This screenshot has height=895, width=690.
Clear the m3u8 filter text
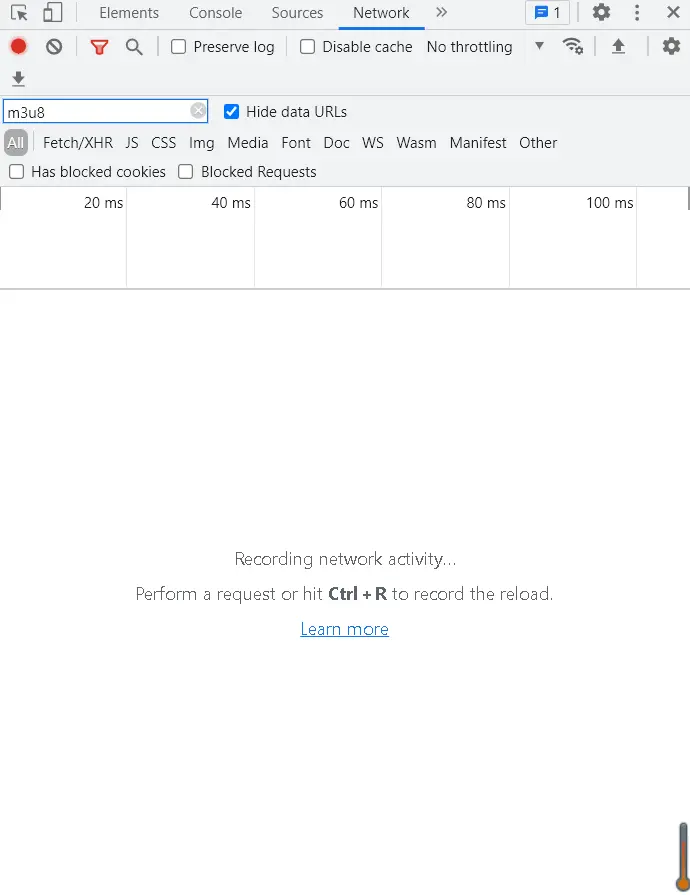198,111
